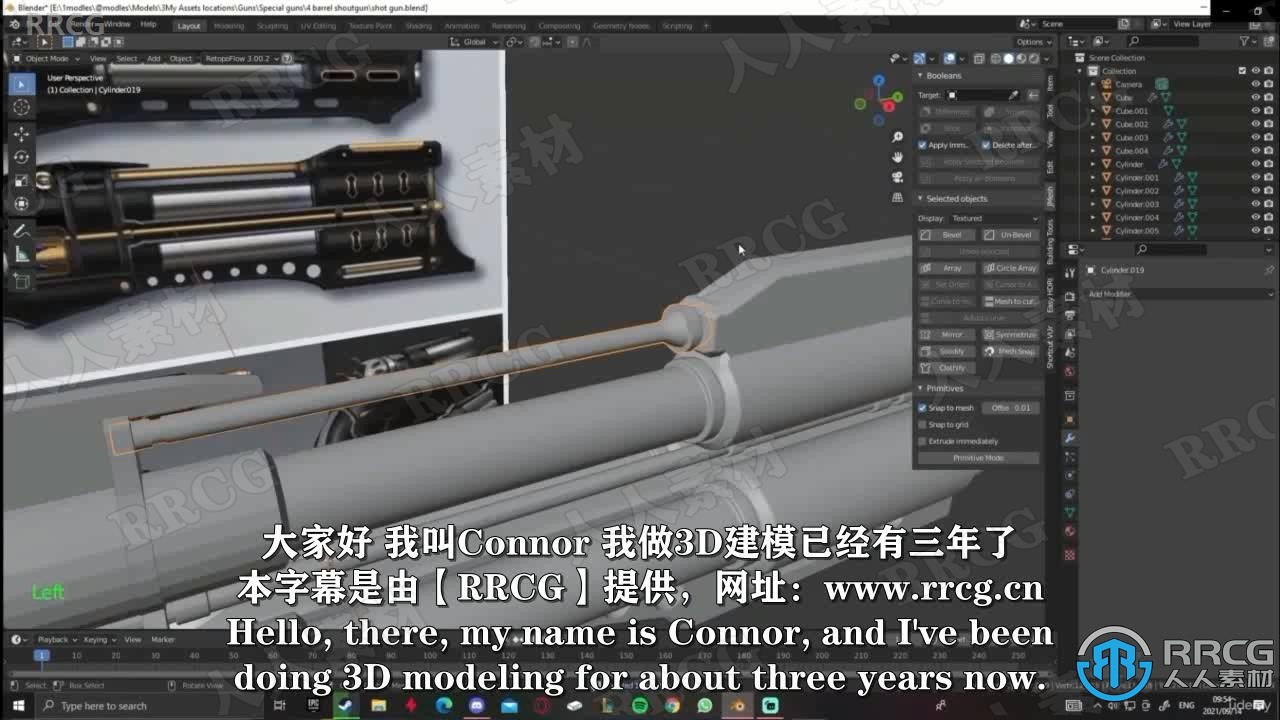Switch to the Layout workspace tab
The height and width of the screenshot is (720, 1280).
[x=189, y=25]
